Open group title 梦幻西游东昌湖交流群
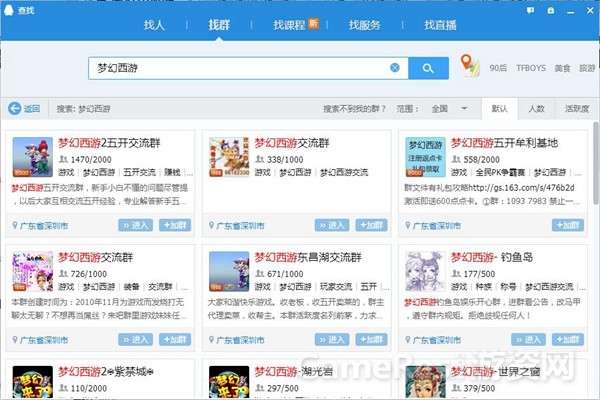This screenshot has width=600, height=400. [308, 257]
